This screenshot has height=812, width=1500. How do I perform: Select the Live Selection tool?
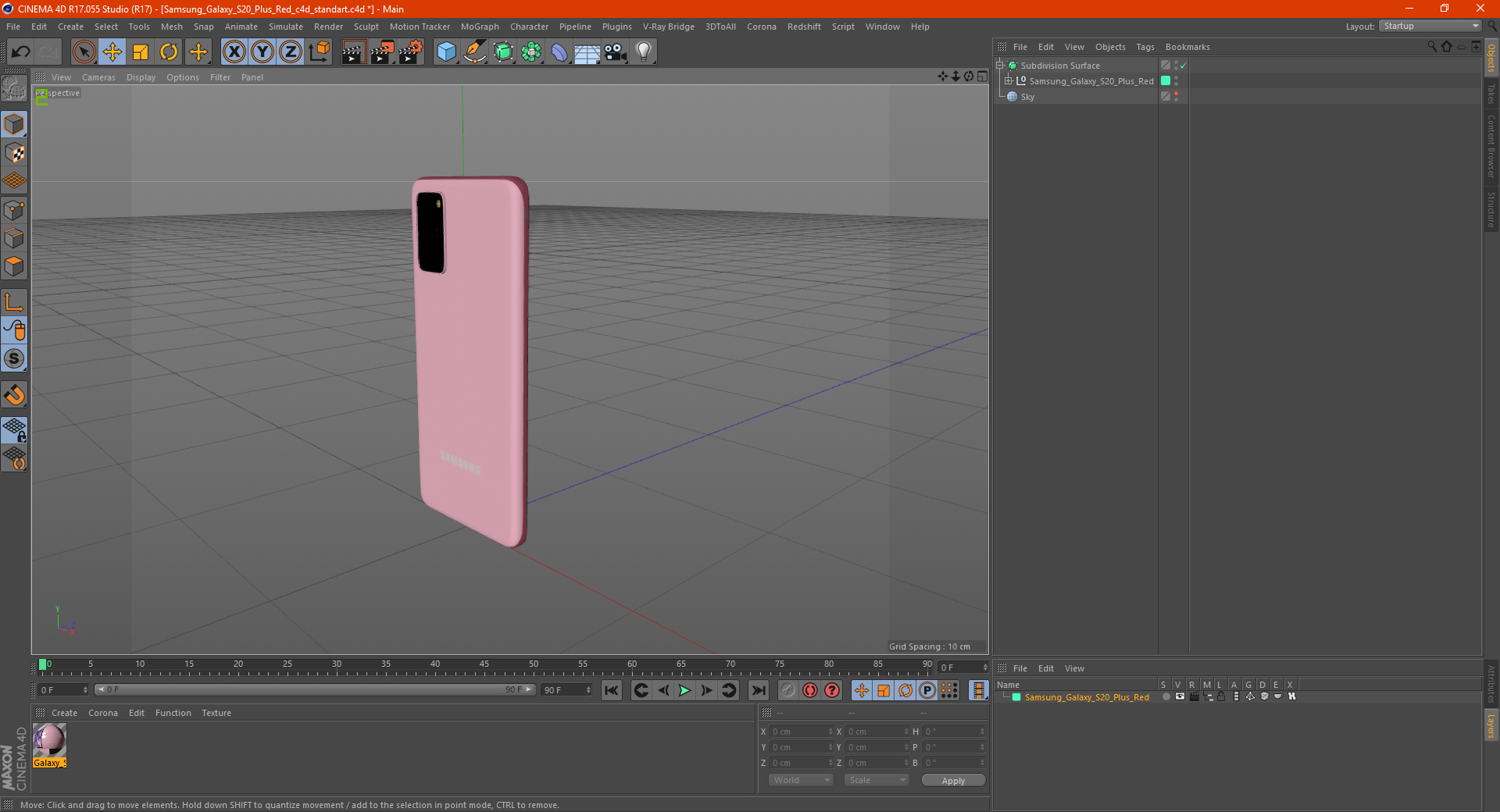pyautogui.click(x=84, y=52)
